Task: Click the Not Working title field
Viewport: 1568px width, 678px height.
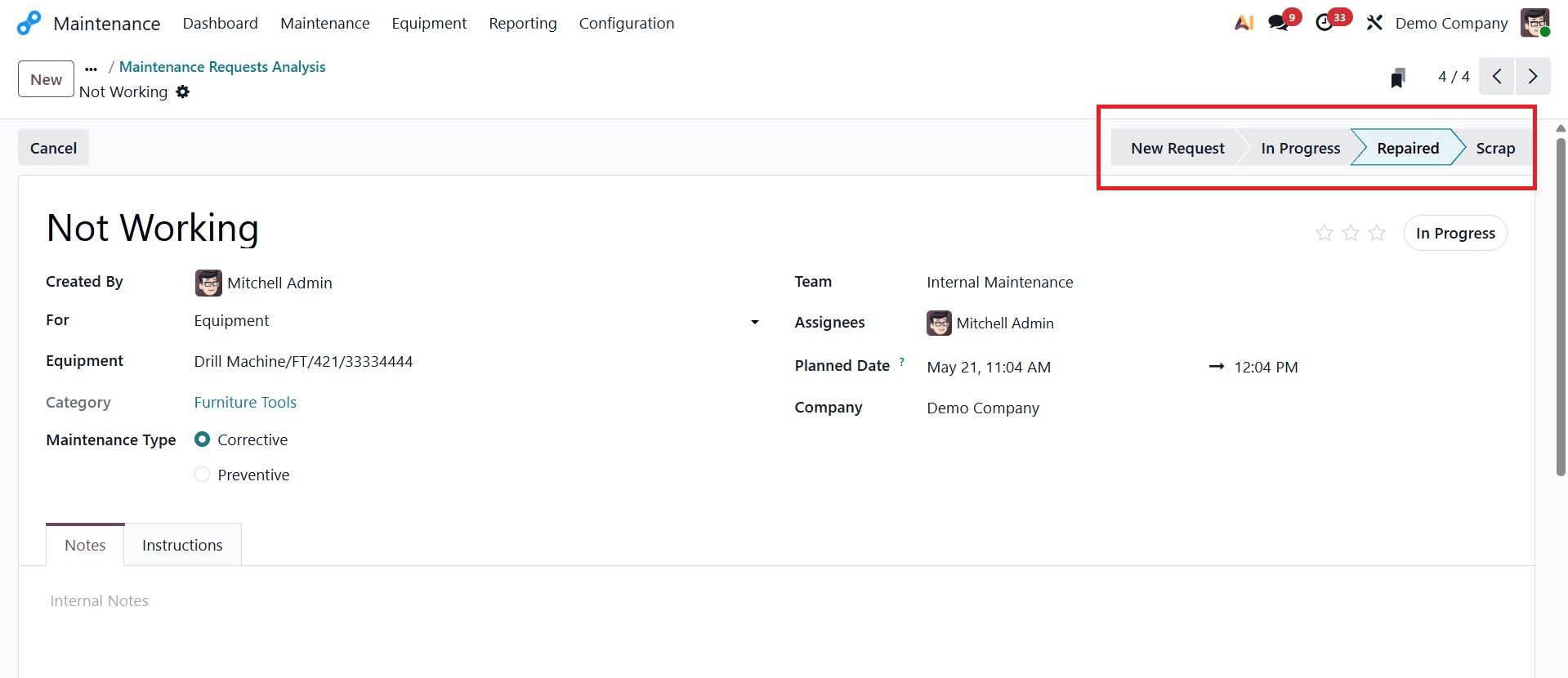Action: 152,227
